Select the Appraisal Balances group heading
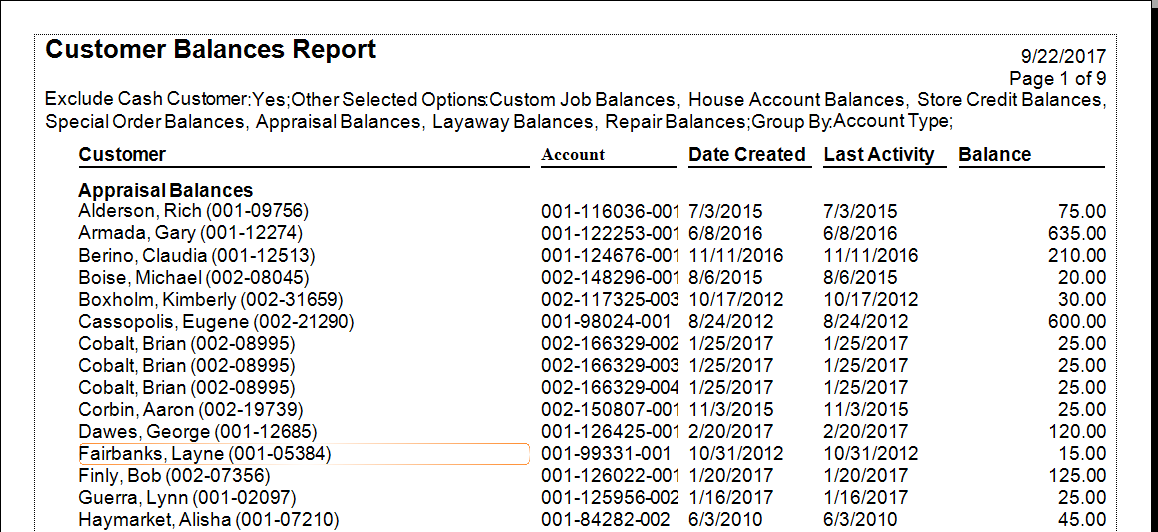1158x532 pixels. pyautogui.click(x=166, y=190)
